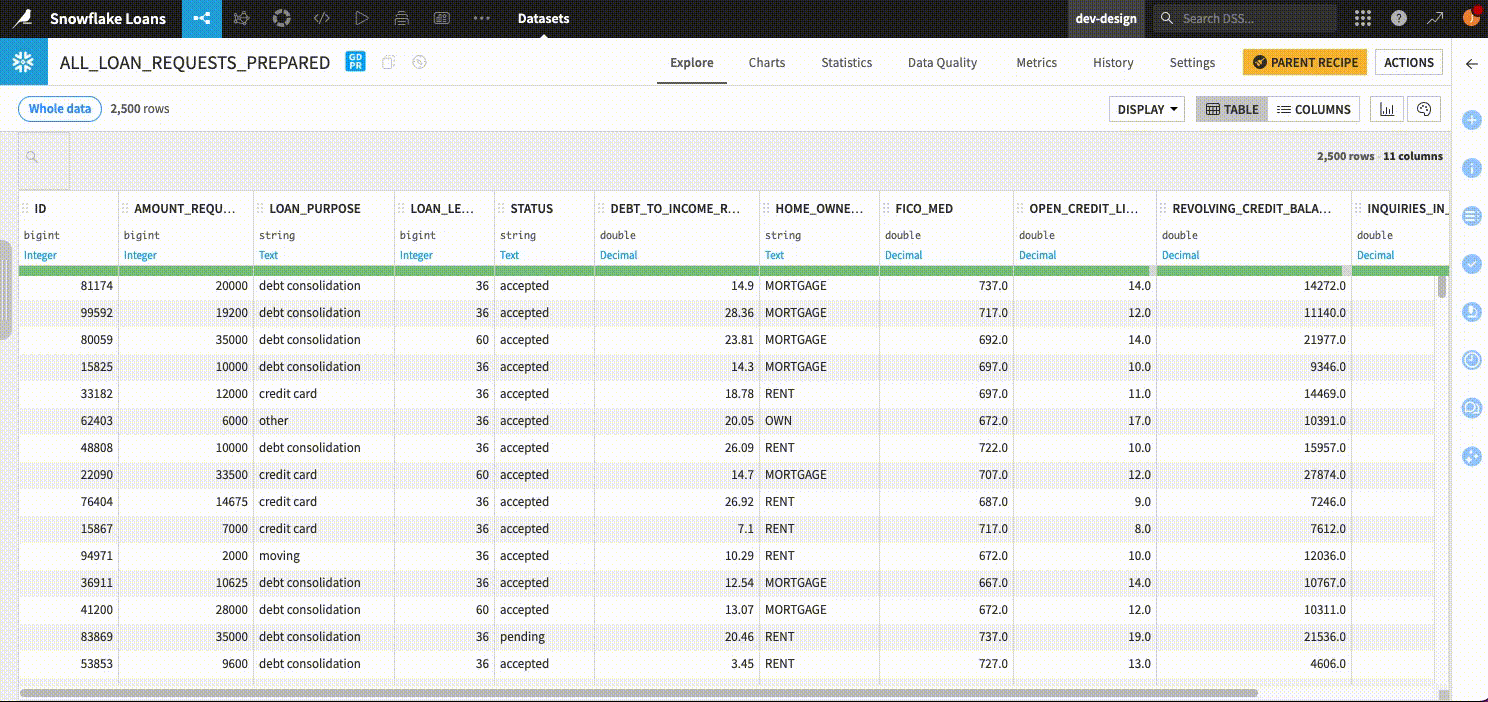The height and width of the screenshot is (702, 1488).
Task: Click the Snowflake Loans project name
Action: (x=108, y=18)
